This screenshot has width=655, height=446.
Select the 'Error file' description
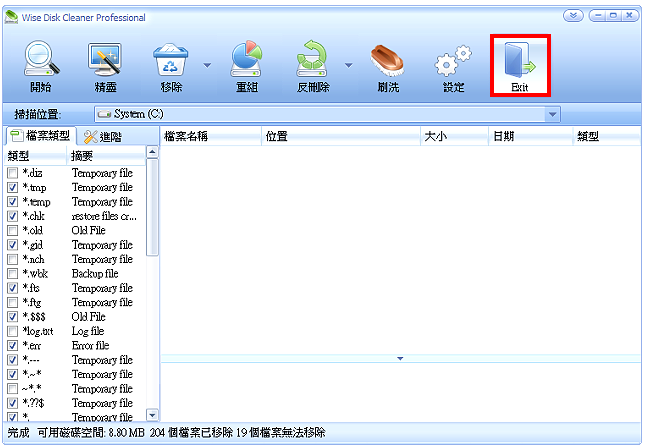(x=90, y=345)
